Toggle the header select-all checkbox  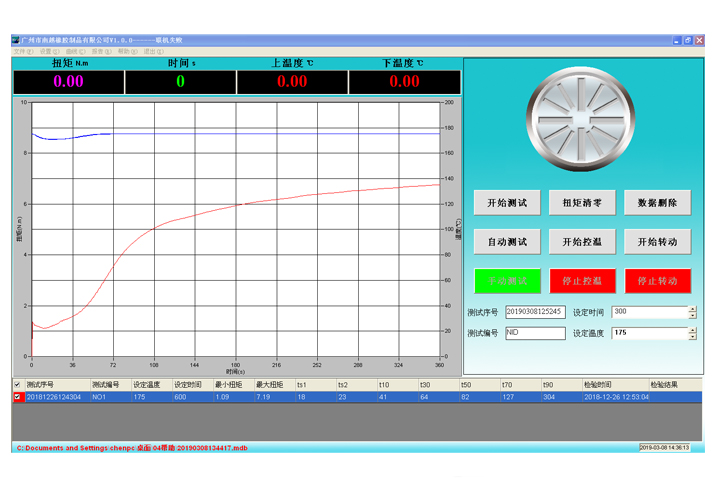pyautogui.click(x=16, y=384)
